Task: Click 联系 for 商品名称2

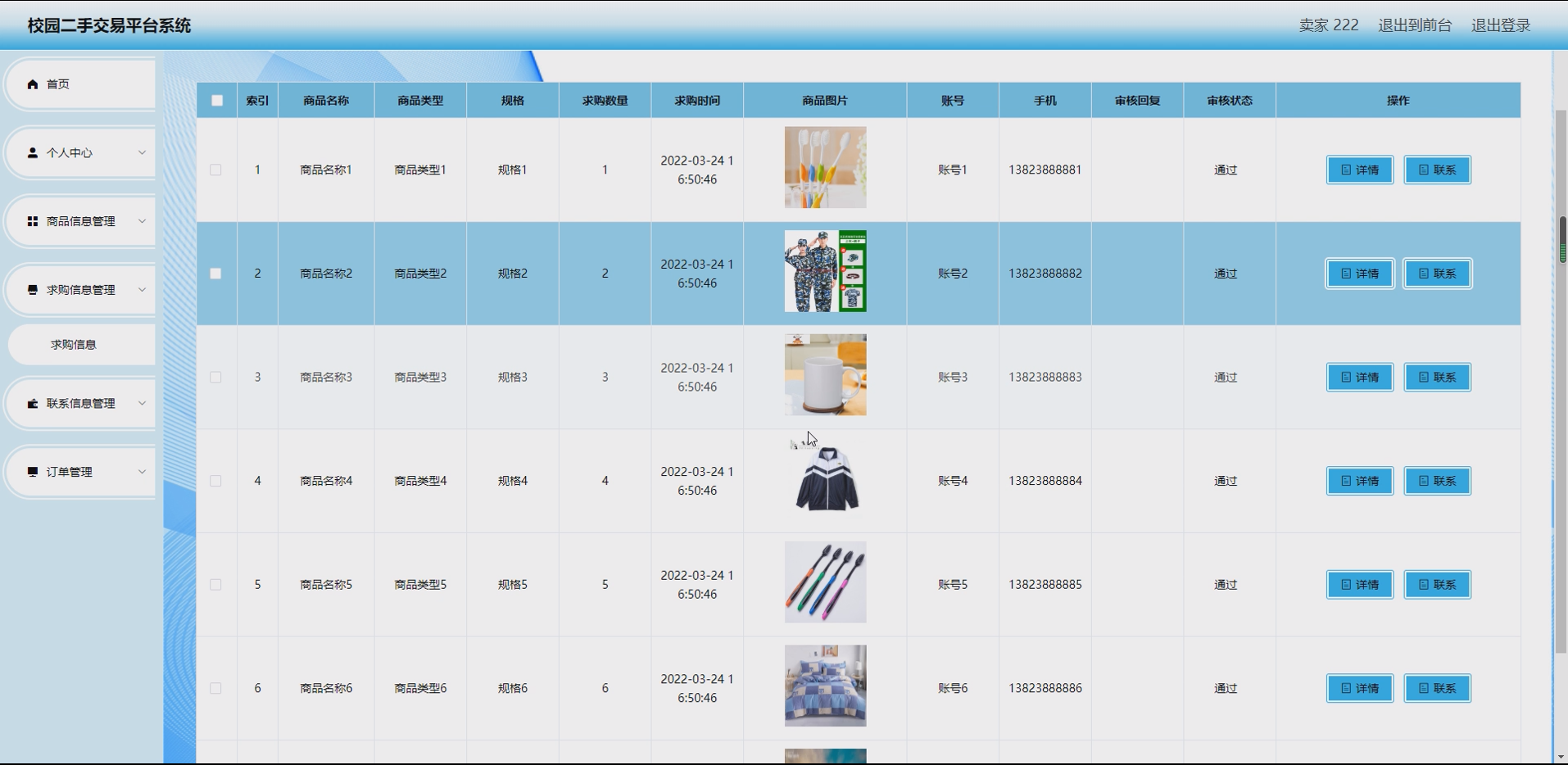Action: 1437,274
